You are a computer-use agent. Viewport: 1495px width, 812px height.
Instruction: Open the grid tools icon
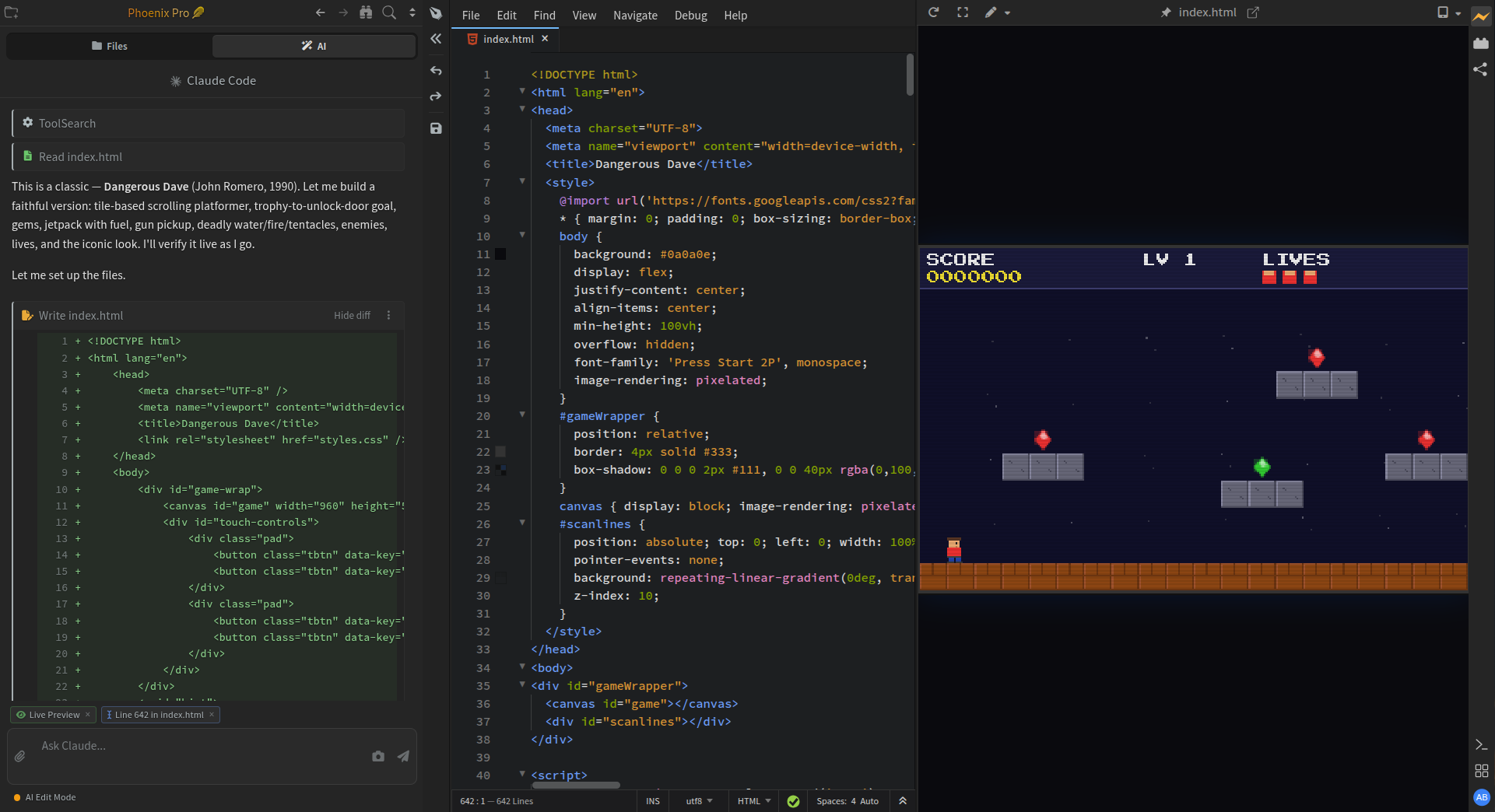point(1482,771)
